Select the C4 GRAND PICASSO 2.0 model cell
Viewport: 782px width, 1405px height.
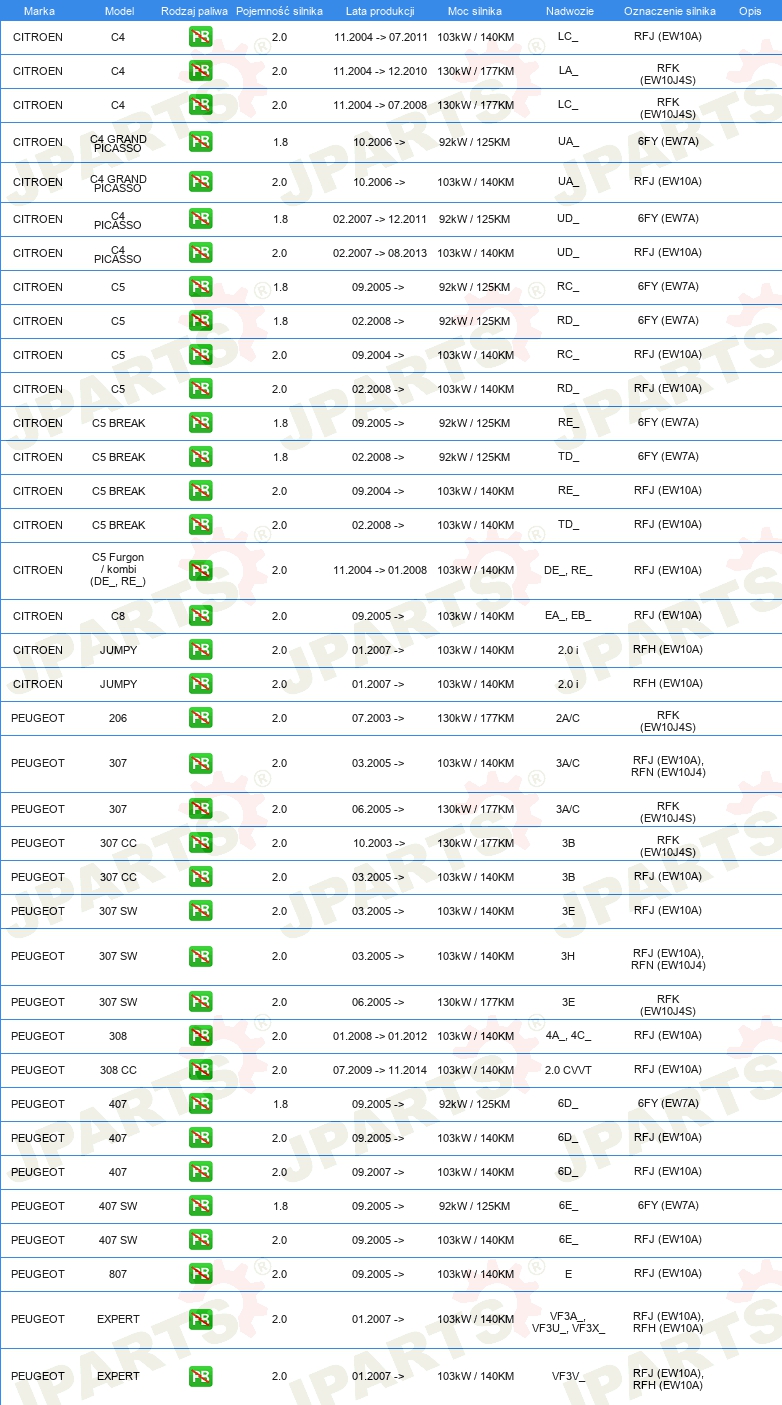118,183
